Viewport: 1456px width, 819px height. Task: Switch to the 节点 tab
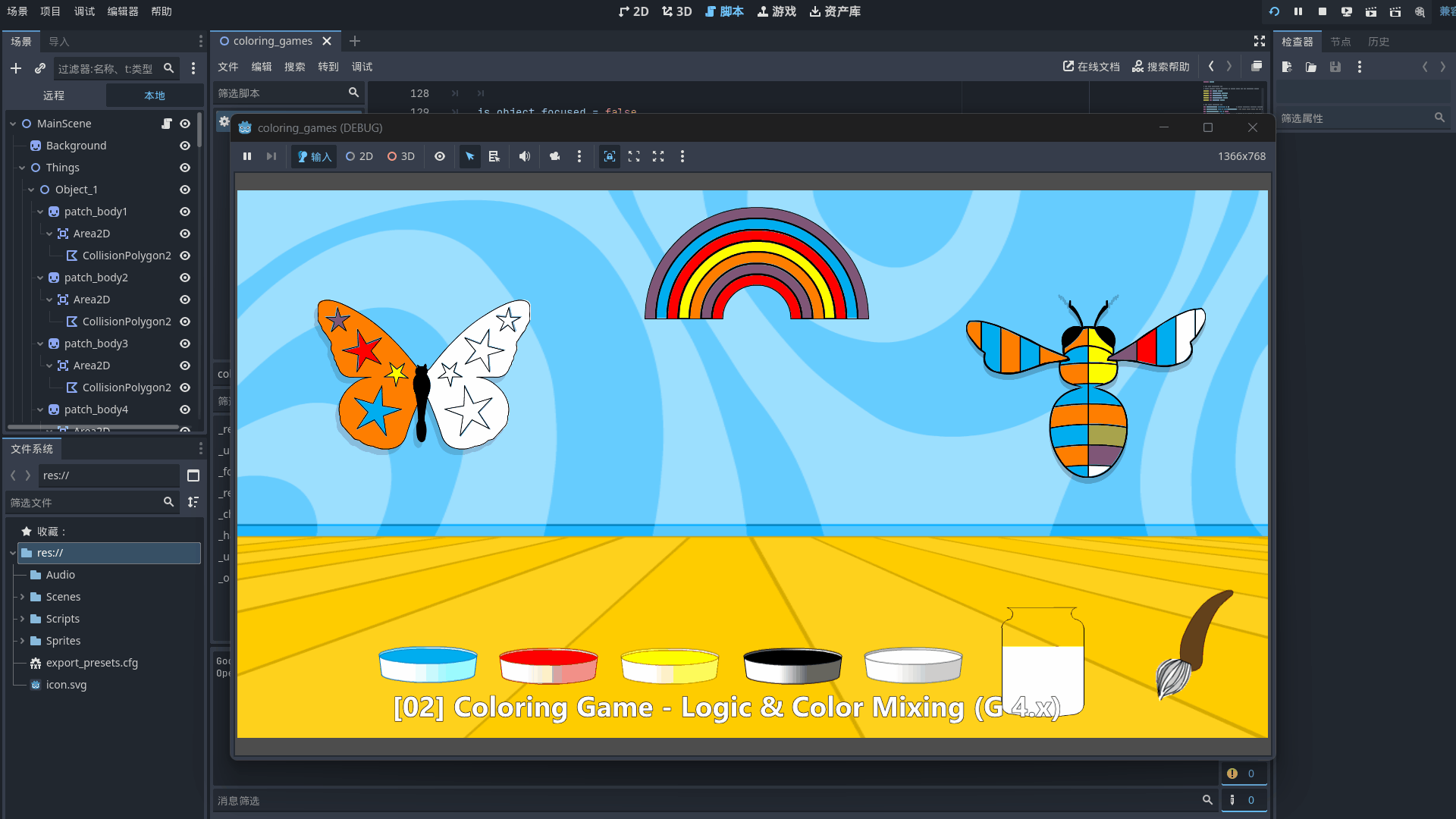(x=1340, y=42)
